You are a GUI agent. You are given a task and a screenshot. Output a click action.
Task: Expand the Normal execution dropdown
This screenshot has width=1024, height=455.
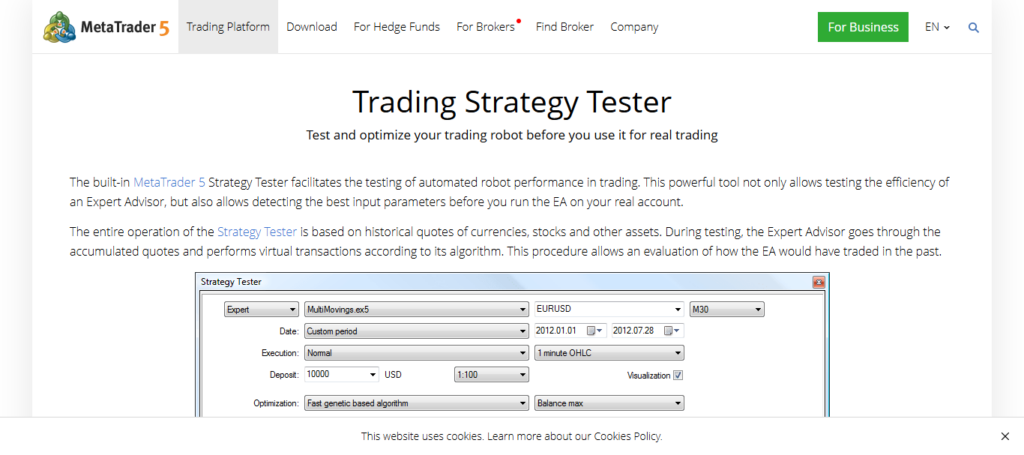[x=417, y=353]
